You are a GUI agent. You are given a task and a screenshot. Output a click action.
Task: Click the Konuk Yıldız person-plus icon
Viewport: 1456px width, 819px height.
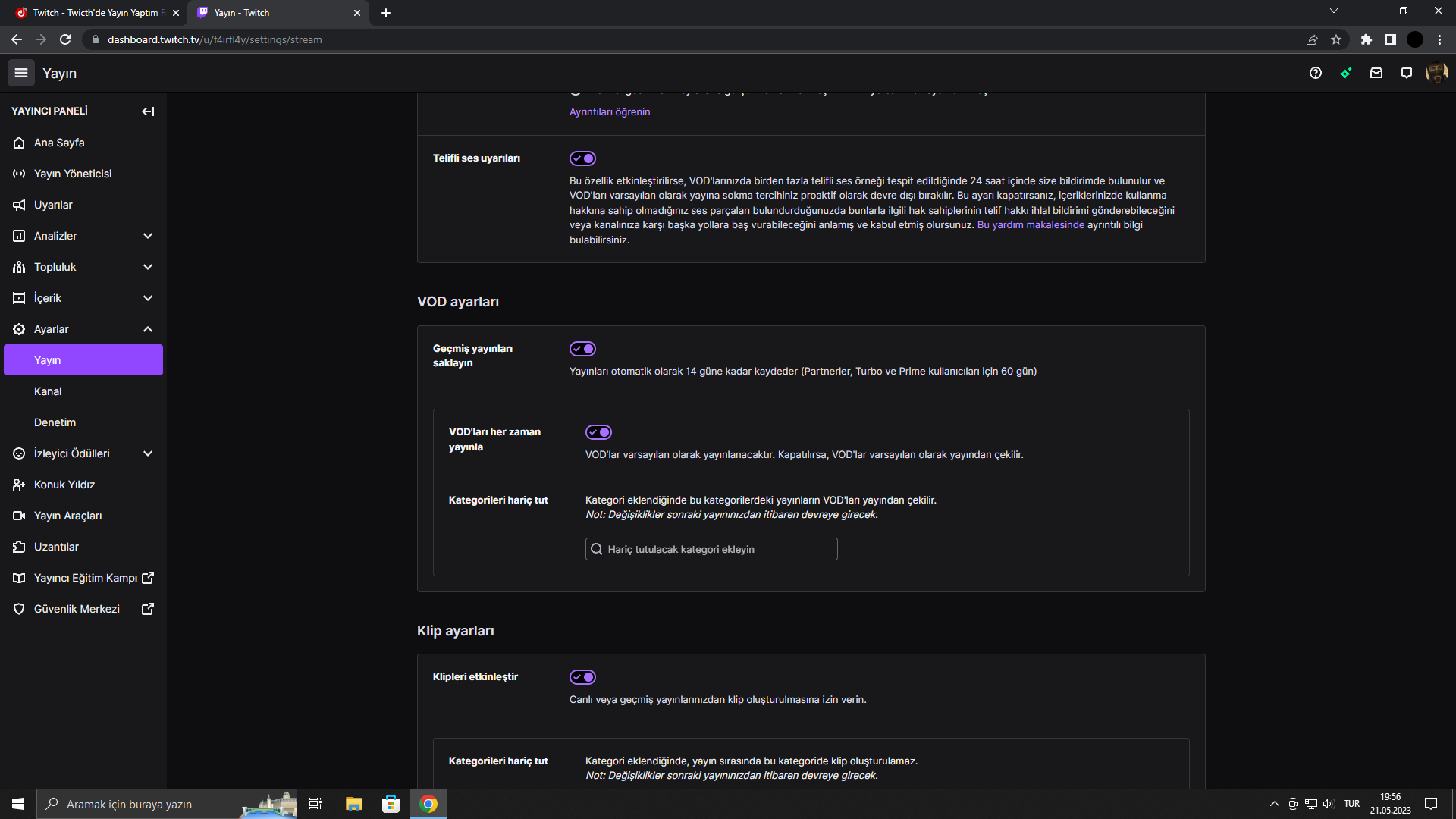(x=19, y=485)
